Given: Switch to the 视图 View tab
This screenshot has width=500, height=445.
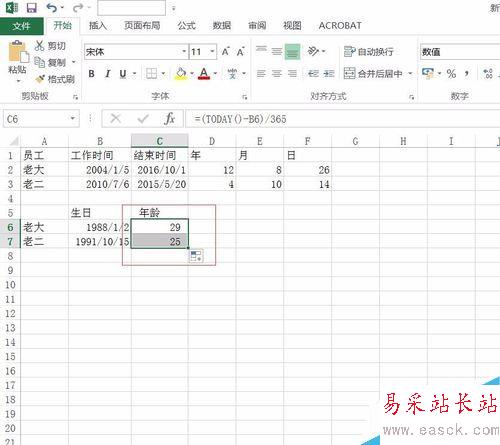Looking at the screenshot, I should (x=293, y=26).
